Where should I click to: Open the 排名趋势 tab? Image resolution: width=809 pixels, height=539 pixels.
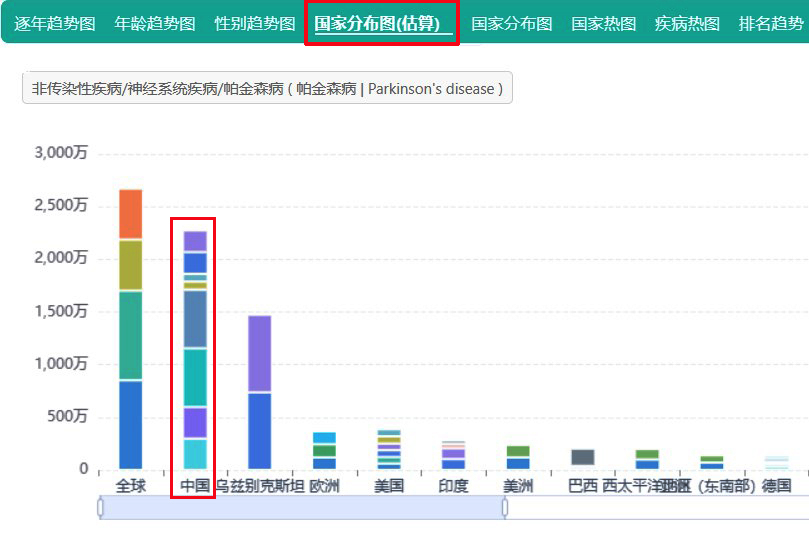[x=771, y=24]
